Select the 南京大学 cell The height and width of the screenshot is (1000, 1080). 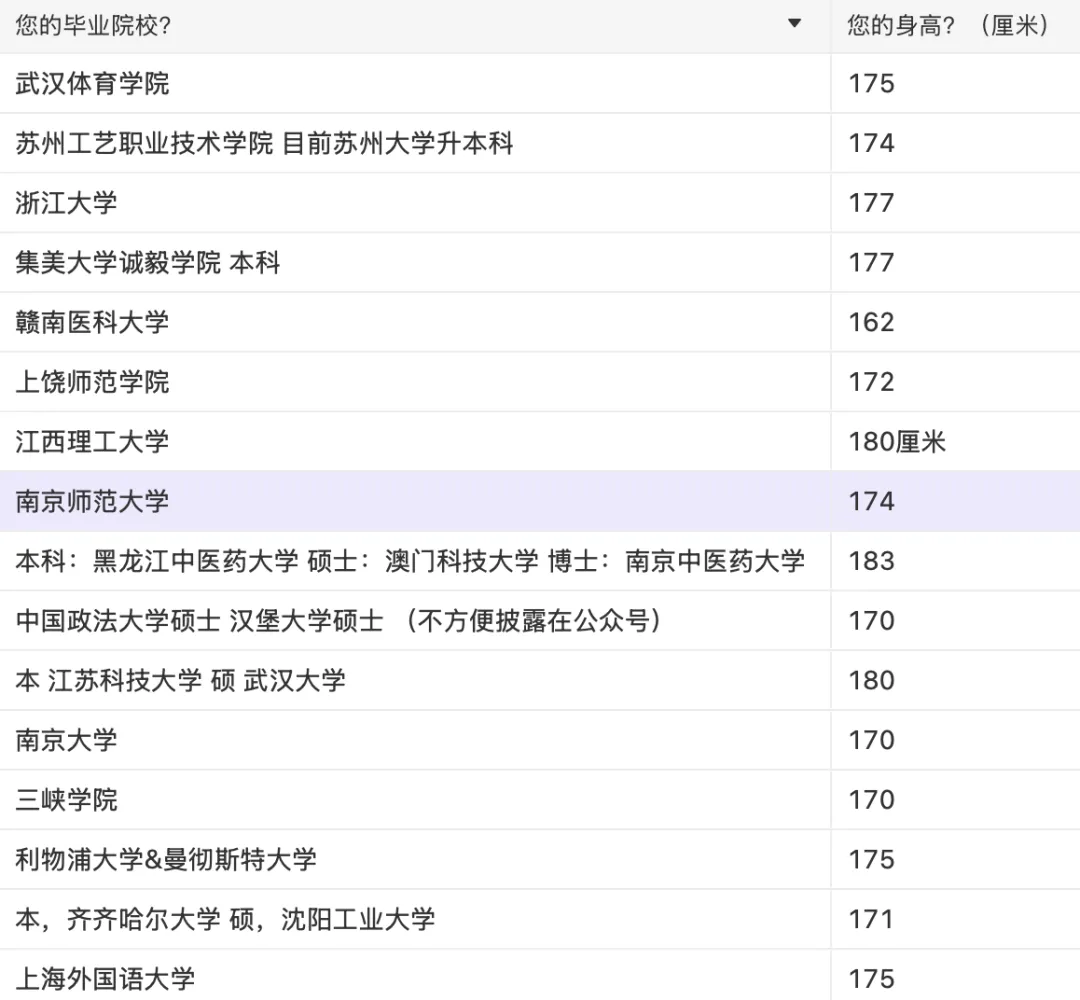pos(415,740)
